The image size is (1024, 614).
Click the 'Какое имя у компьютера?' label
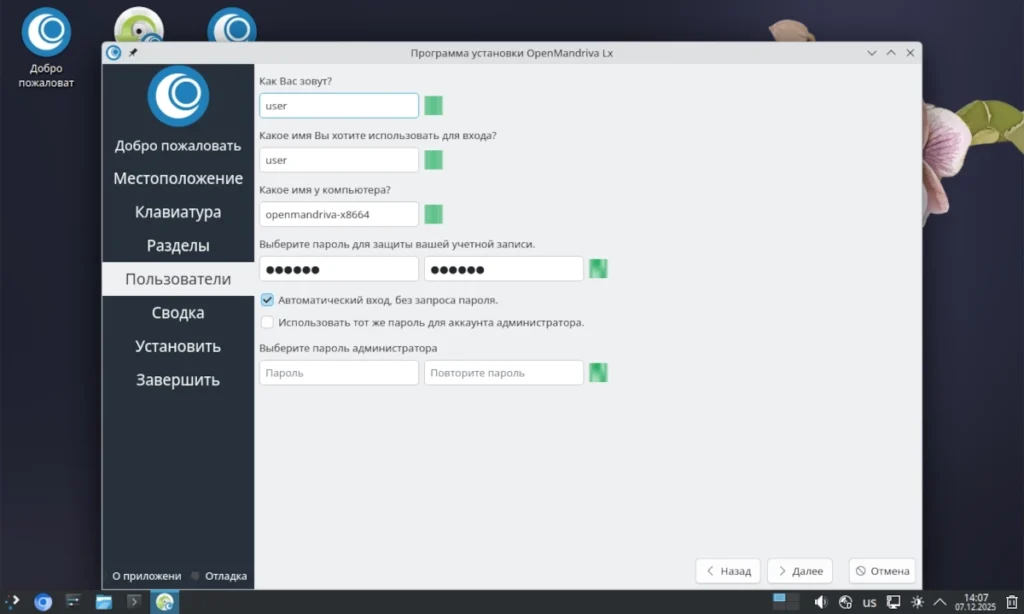point(325,190)
